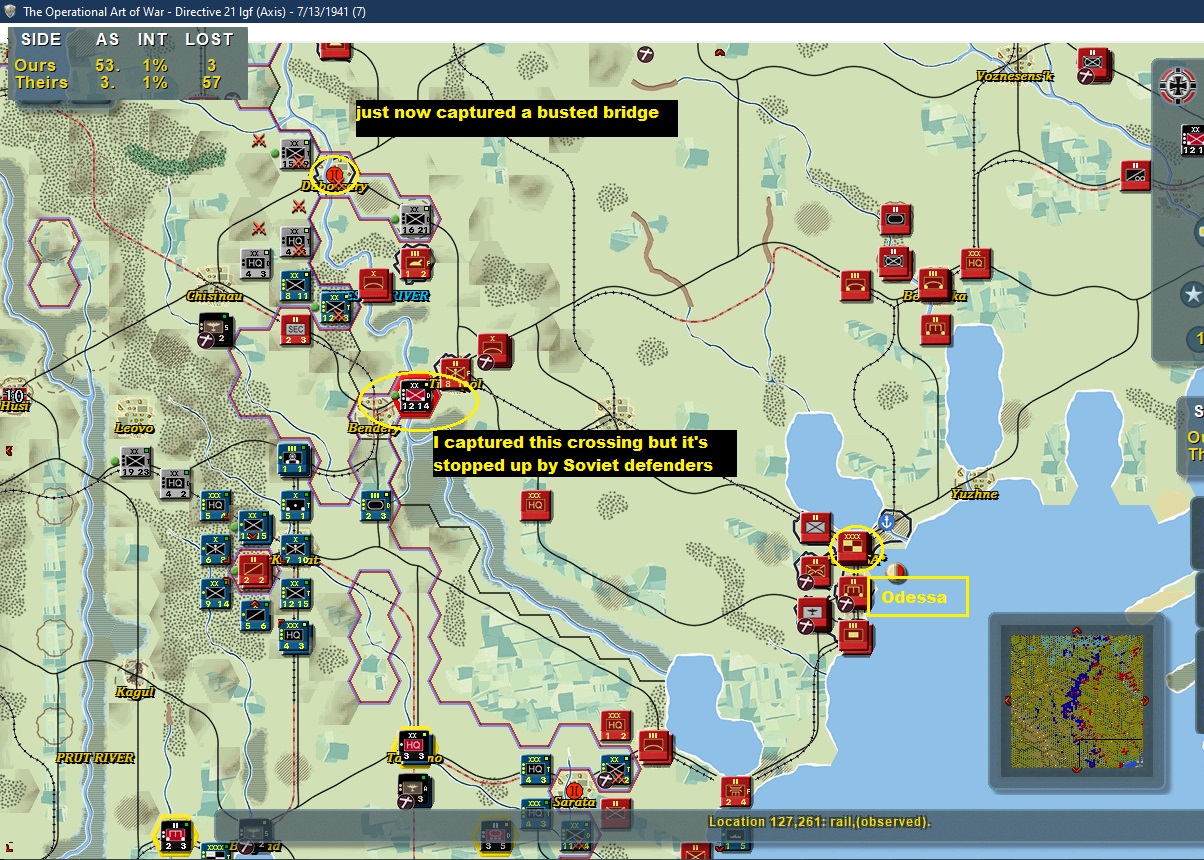Select the red SEC 2-3 security unit
The image size is (1204, 860).
click(x=295, y=329)
